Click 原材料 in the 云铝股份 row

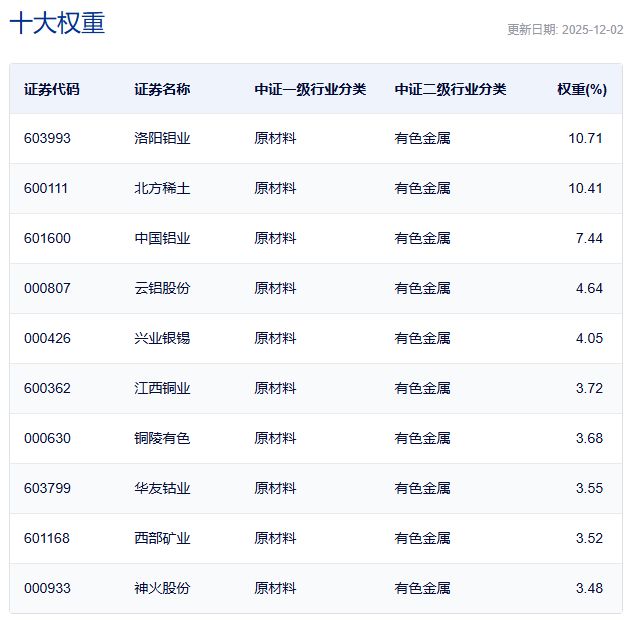click(x=275, y=288)
